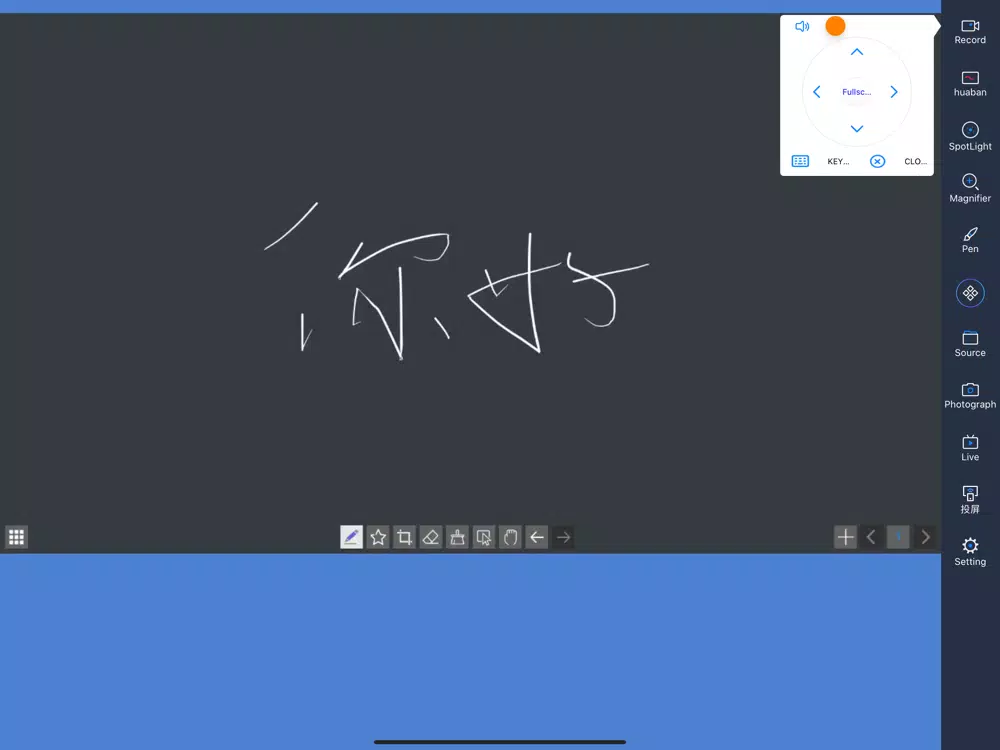
Task: Open the Record option in sidebar
Action: [x=969, y=31]
